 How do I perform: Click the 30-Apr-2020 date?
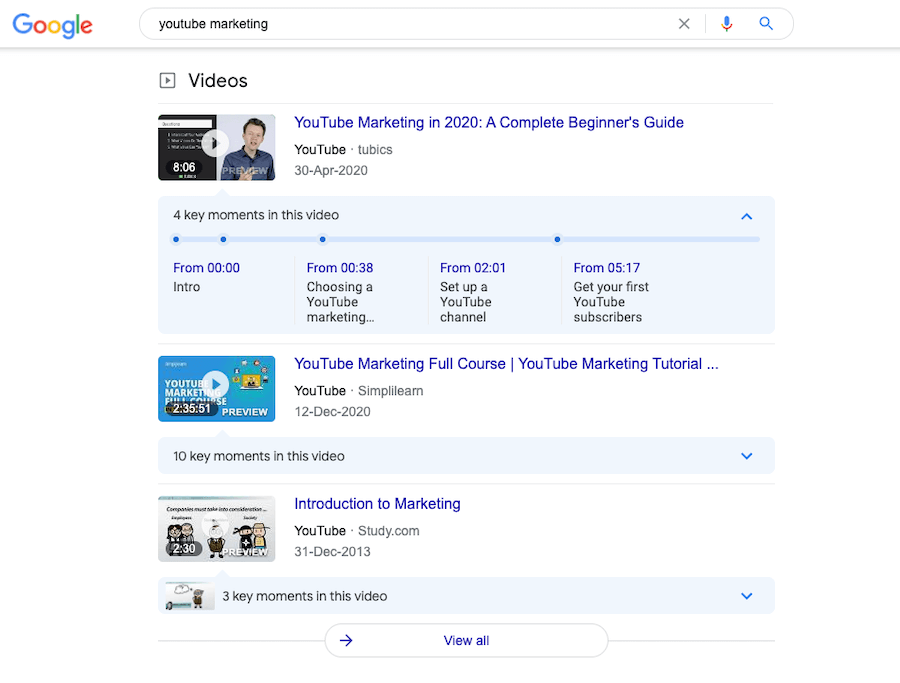331,170
